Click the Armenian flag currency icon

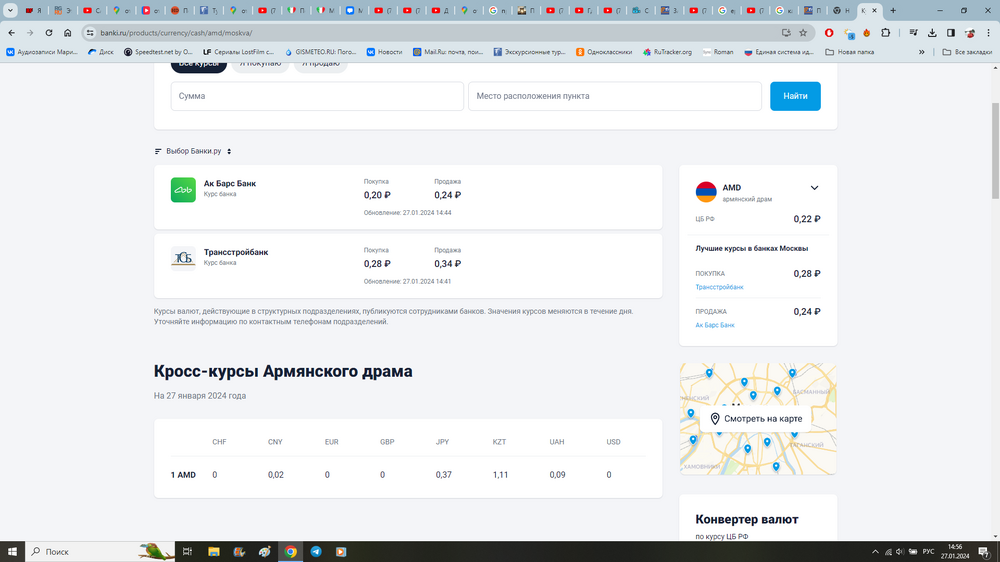(706, 191)
